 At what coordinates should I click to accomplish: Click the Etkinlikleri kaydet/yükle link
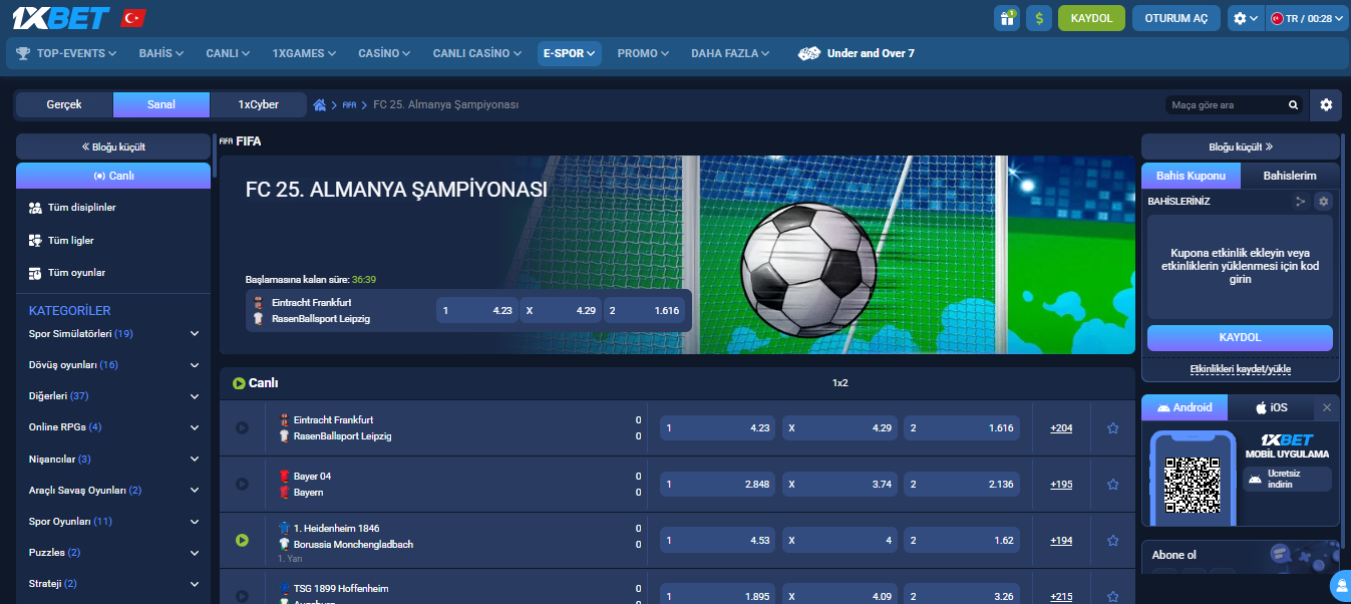[1240, 369]
